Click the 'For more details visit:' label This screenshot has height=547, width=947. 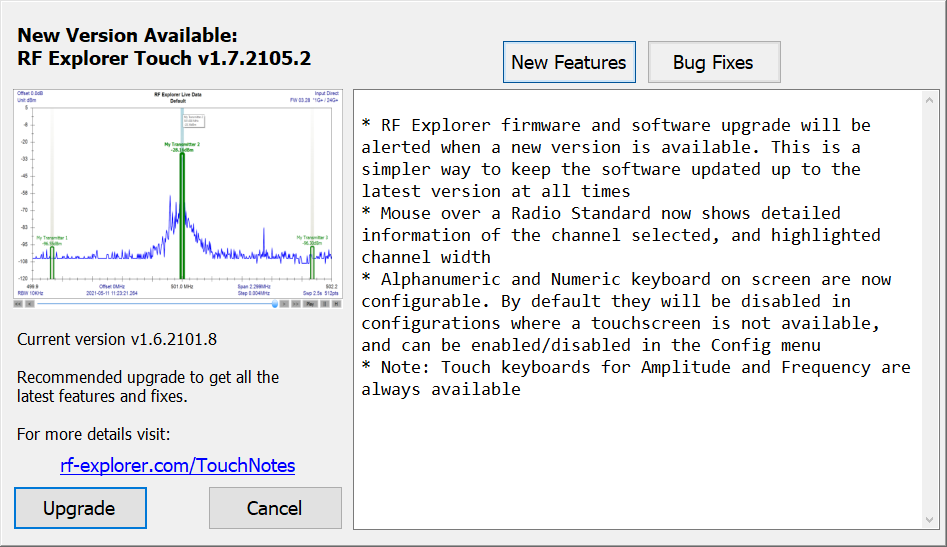pyautogui.click(x=94, y=434)
